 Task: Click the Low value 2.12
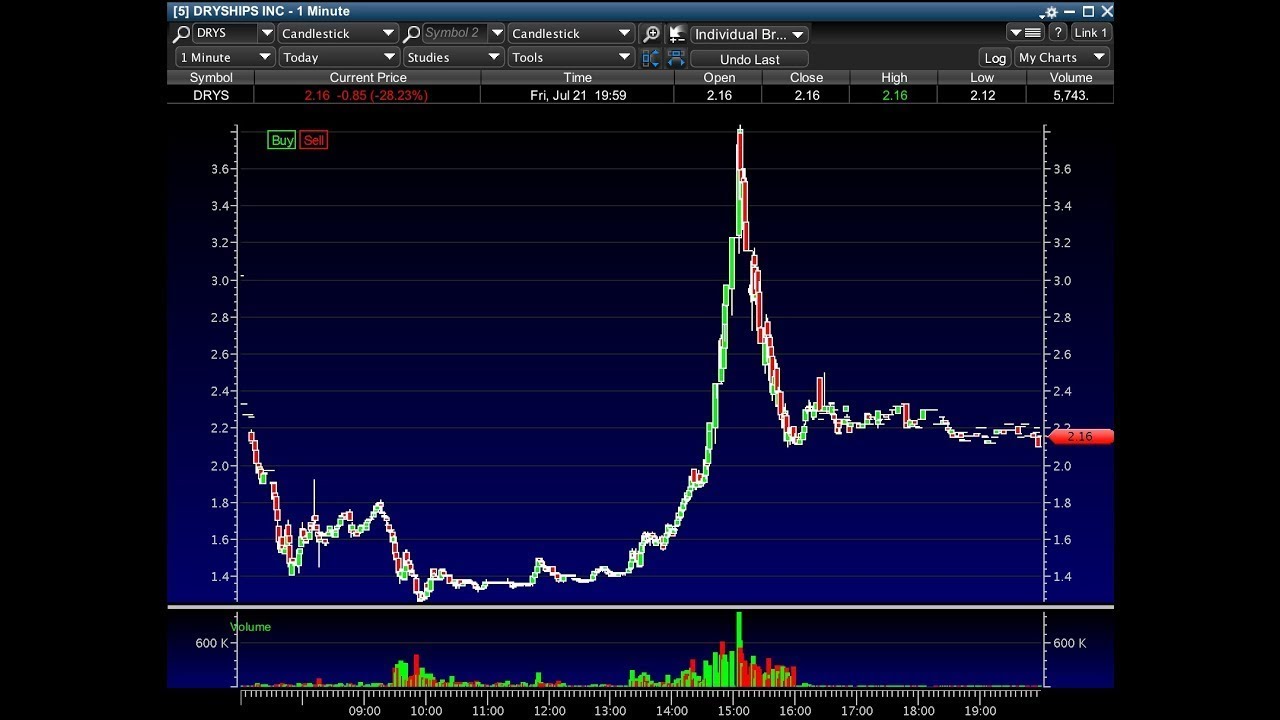click(983, 95)
